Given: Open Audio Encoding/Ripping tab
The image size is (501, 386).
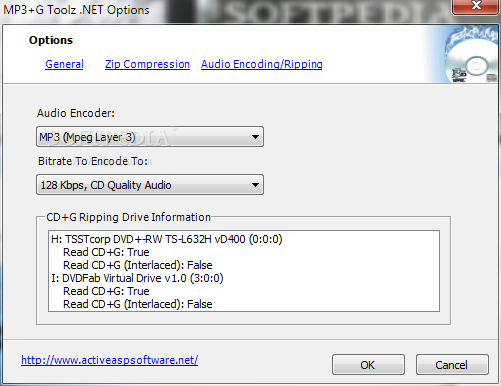Looking at the screenshot, I should 262,64.
